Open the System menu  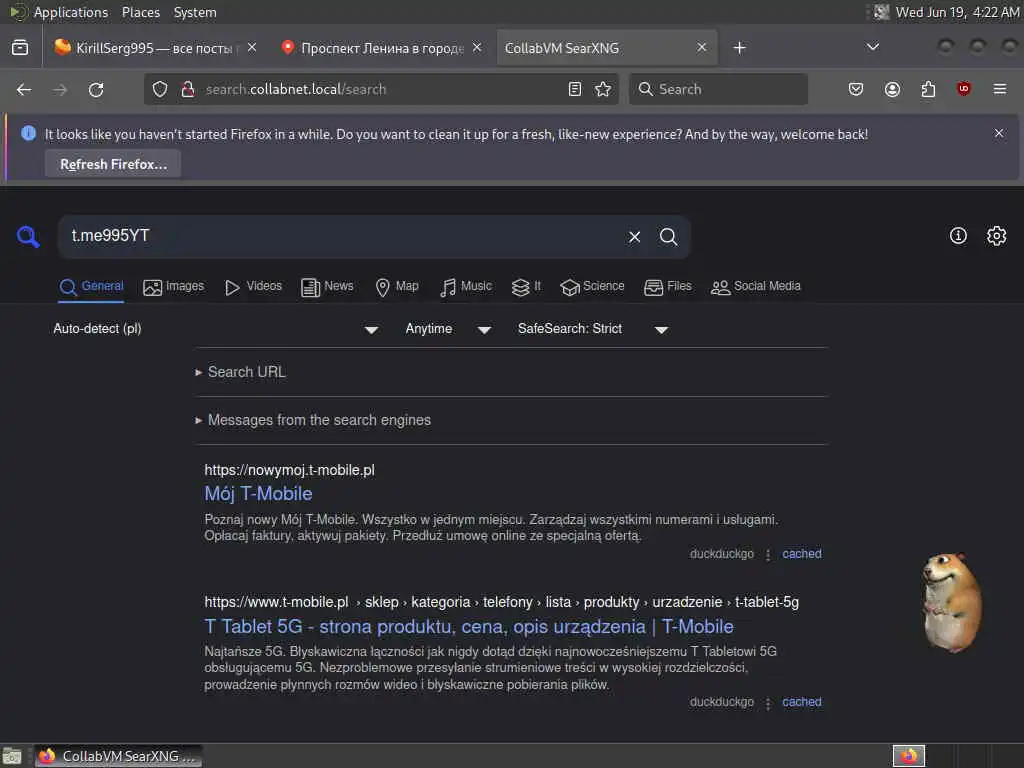[x=195, y=12]
